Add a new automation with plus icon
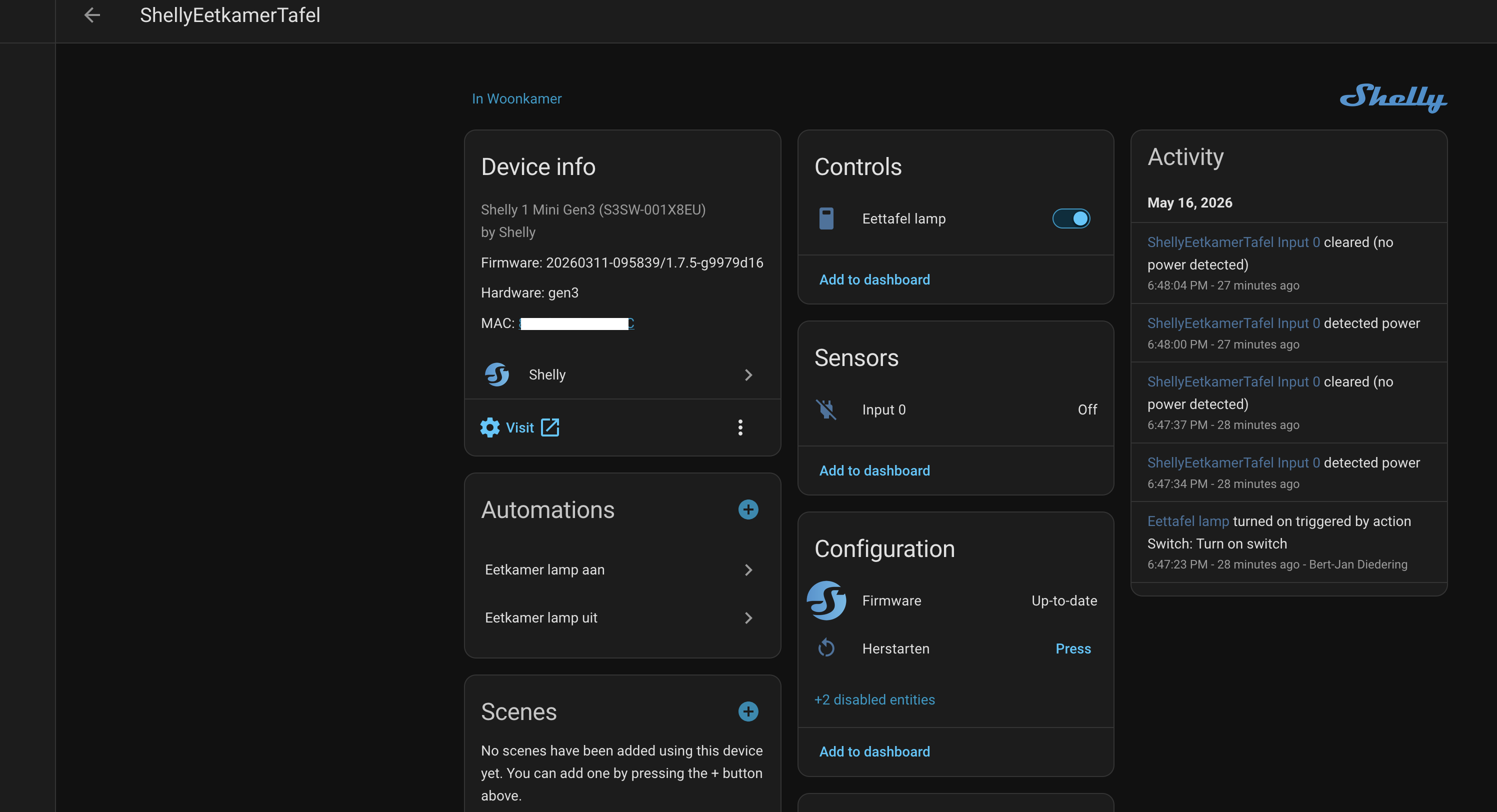Screen dimensions: 1497x812 pyautogui.click(x=748, y=509)
